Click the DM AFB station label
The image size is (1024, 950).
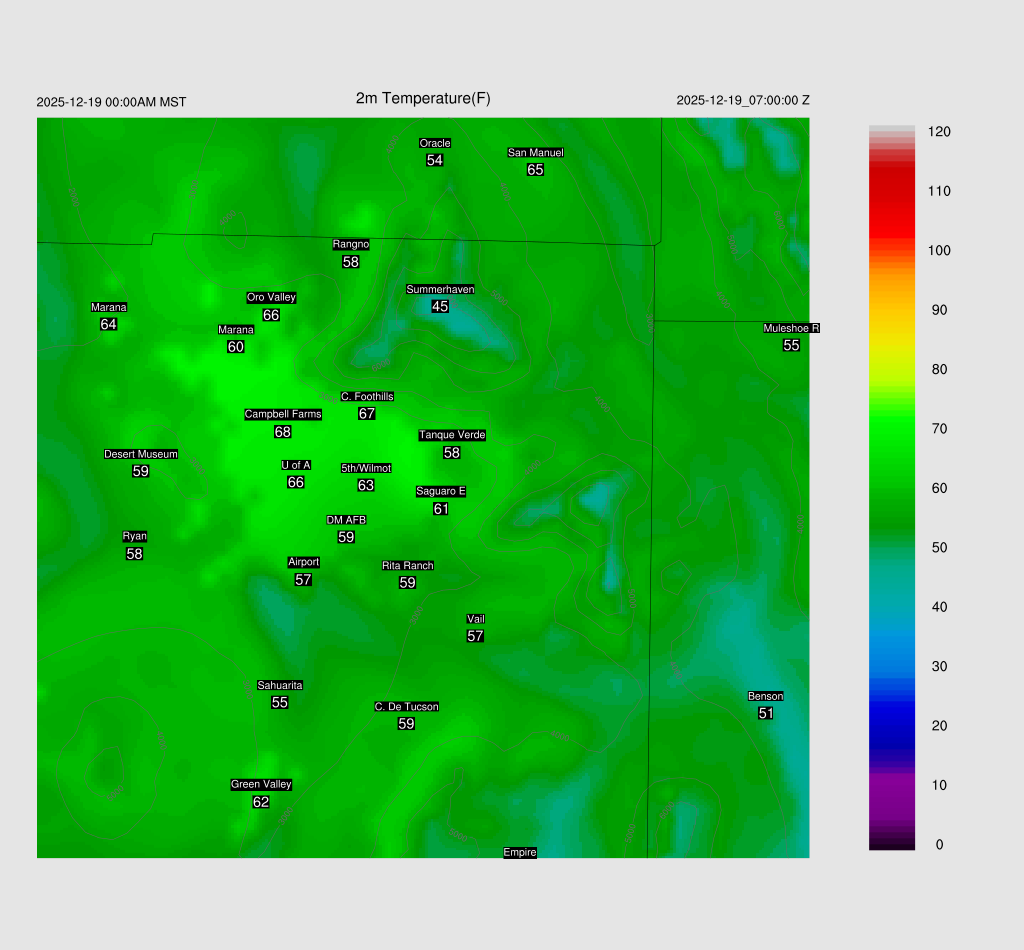[x=346, y=520]
